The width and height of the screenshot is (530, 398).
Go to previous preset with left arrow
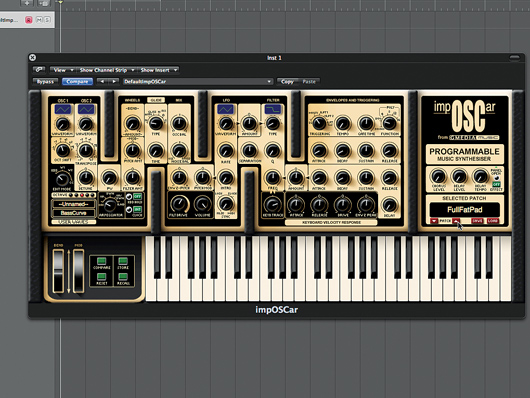[102, 81]
